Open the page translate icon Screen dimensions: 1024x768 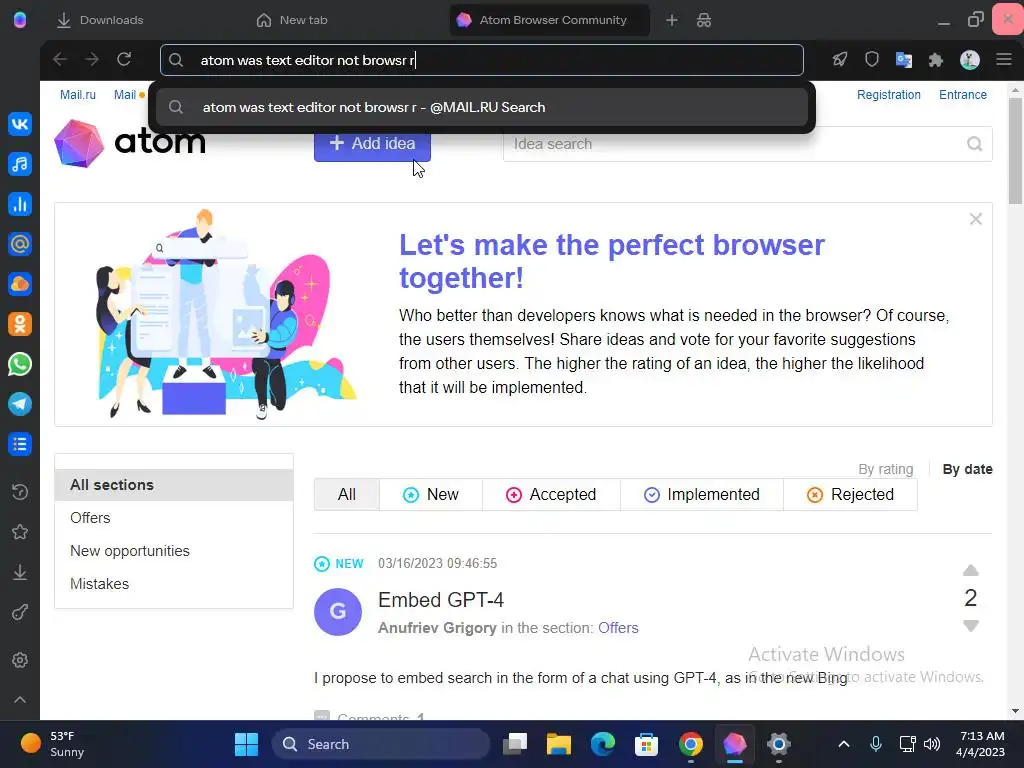(x=904, y=60)
